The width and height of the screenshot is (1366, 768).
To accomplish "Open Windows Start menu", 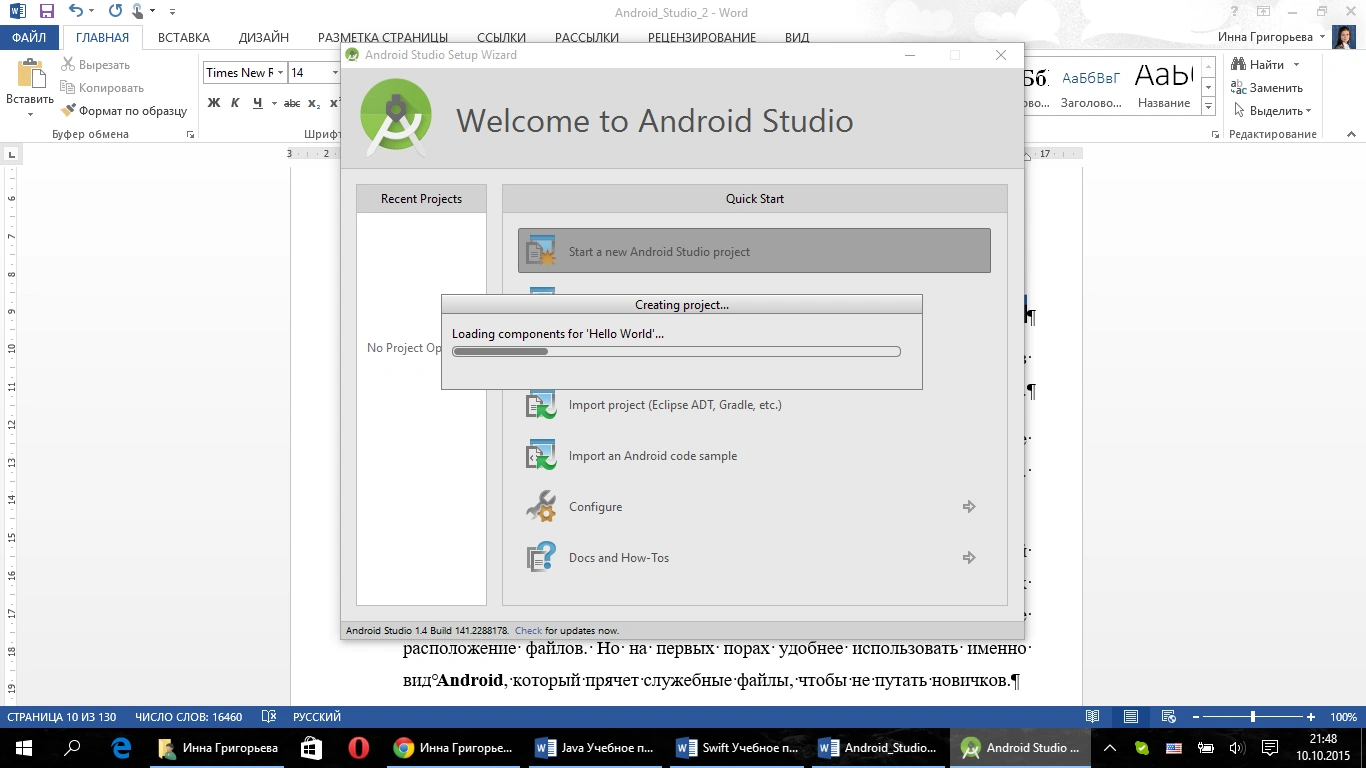I will click(x=24, y=747).
